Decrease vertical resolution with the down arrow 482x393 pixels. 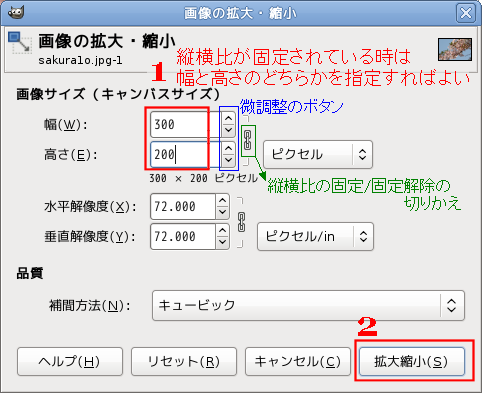coord(222,242)
